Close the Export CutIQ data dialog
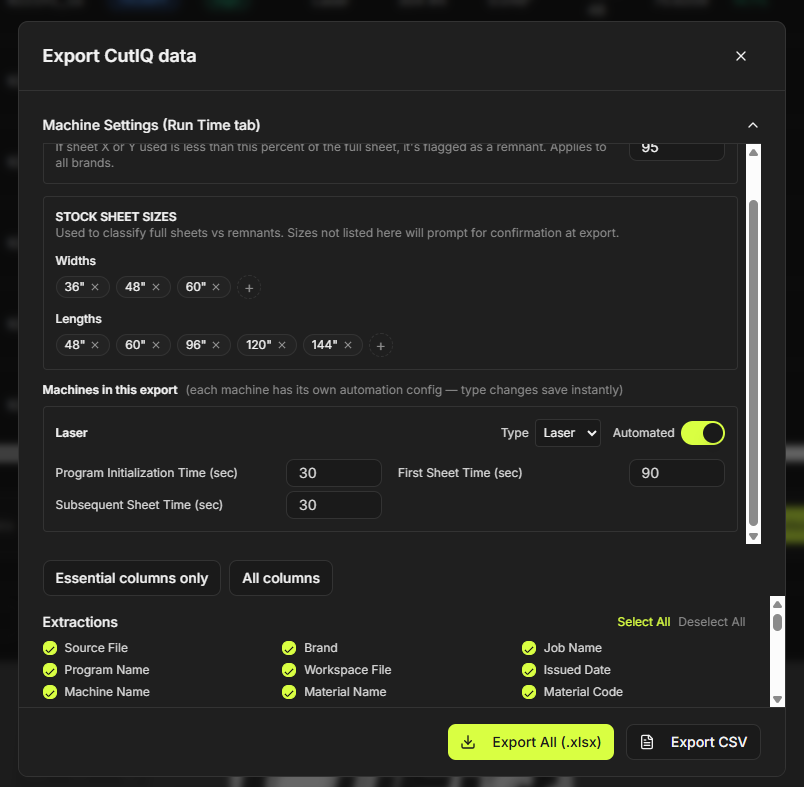804x787 pixels. 740,56
